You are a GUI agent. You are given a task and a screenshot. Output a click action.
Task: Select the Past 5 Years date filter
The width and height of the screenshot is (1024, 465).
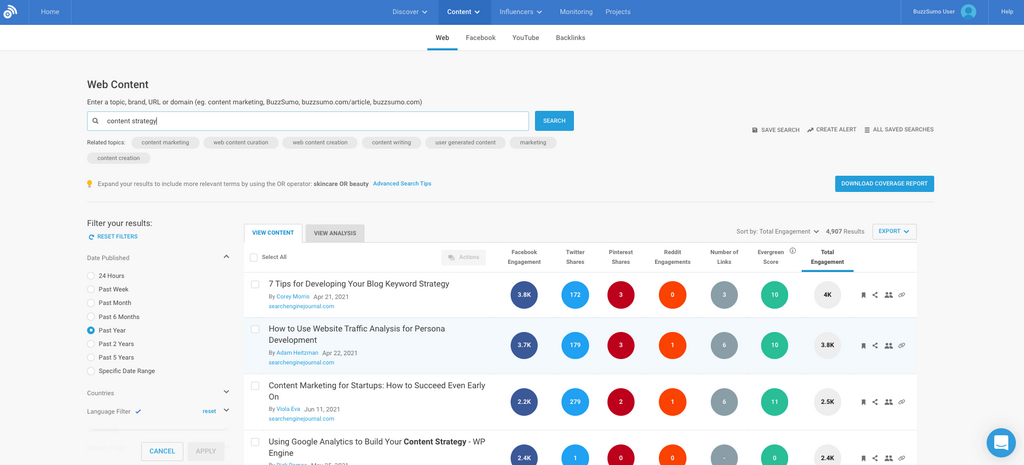[x=91, y=357]
